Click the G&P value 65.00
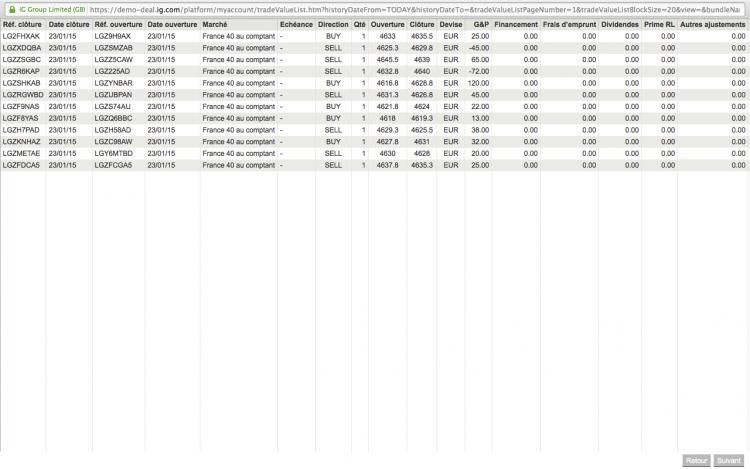The image size is (750, 469). 480,60
